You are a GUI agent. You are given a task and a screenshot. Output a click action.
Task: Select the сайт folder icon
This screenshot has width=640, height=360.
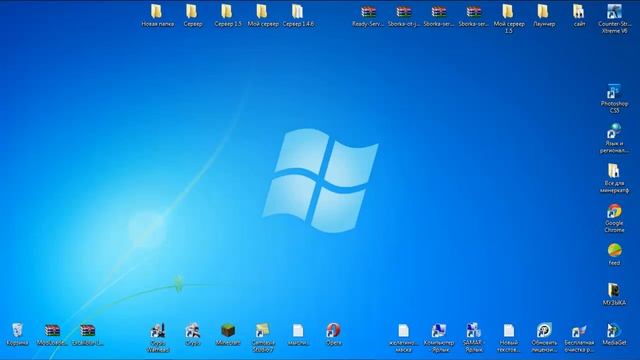click(x=579, y=12)
